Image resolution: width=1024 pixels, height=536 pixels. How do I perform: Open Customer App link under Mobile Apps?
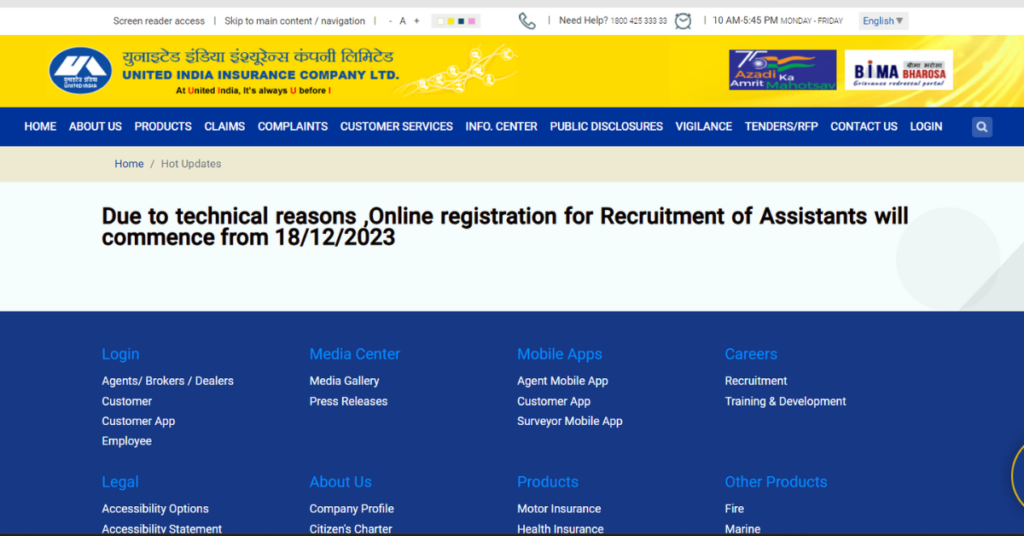554,401
